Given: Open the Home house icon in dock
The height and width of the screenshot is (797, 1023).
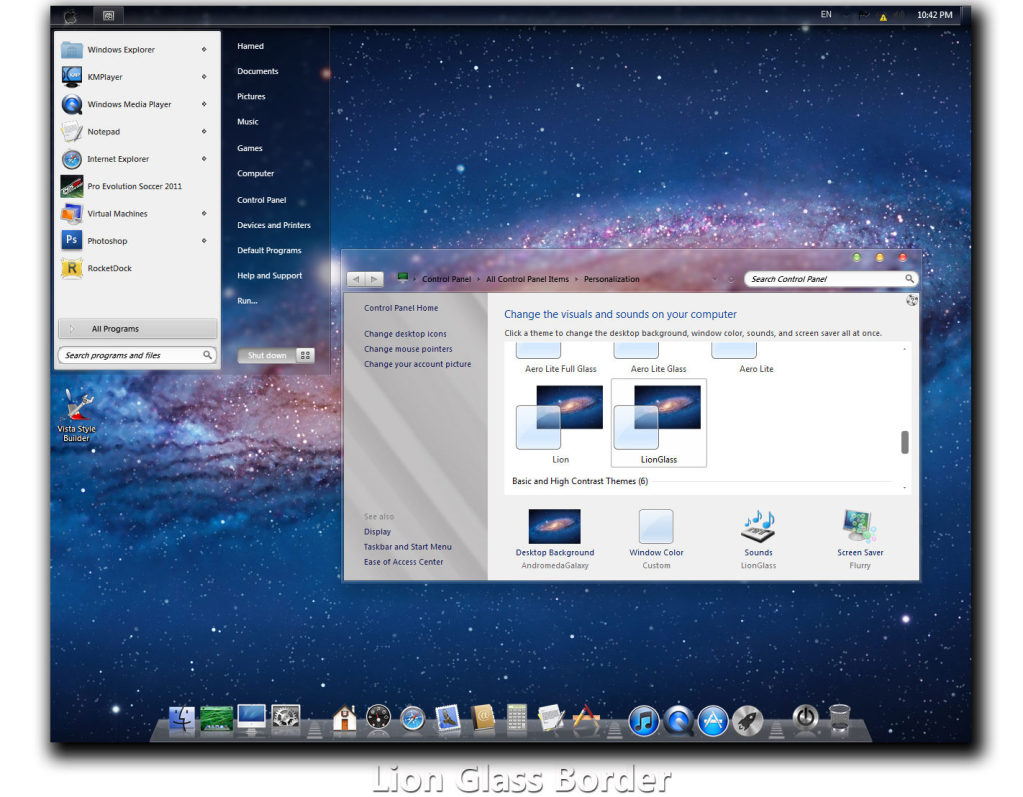Looking at the screenshot, I should pos(344,718).
